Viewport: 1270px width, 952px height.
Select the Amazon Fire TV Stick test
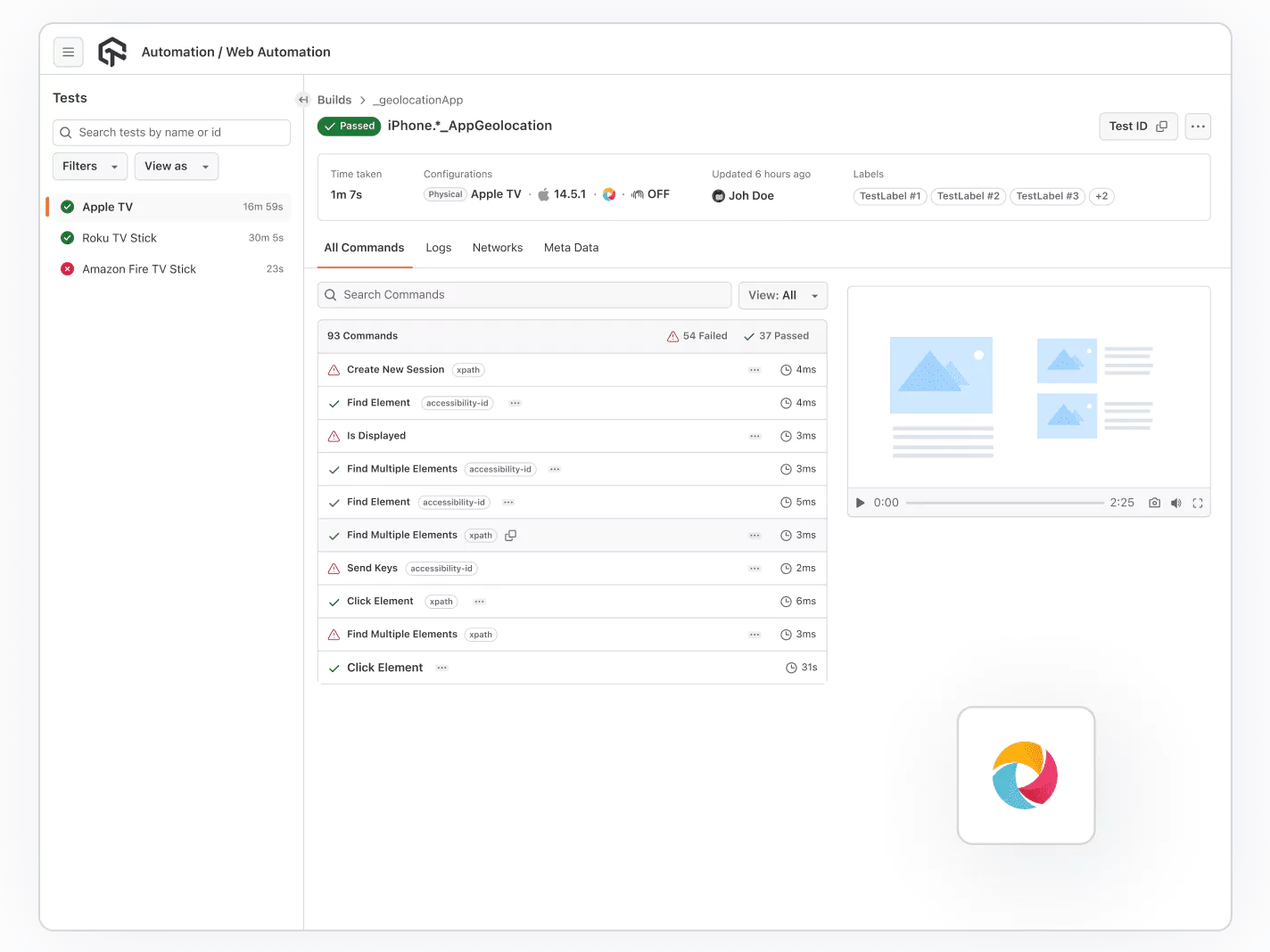[x=139, y=268]
